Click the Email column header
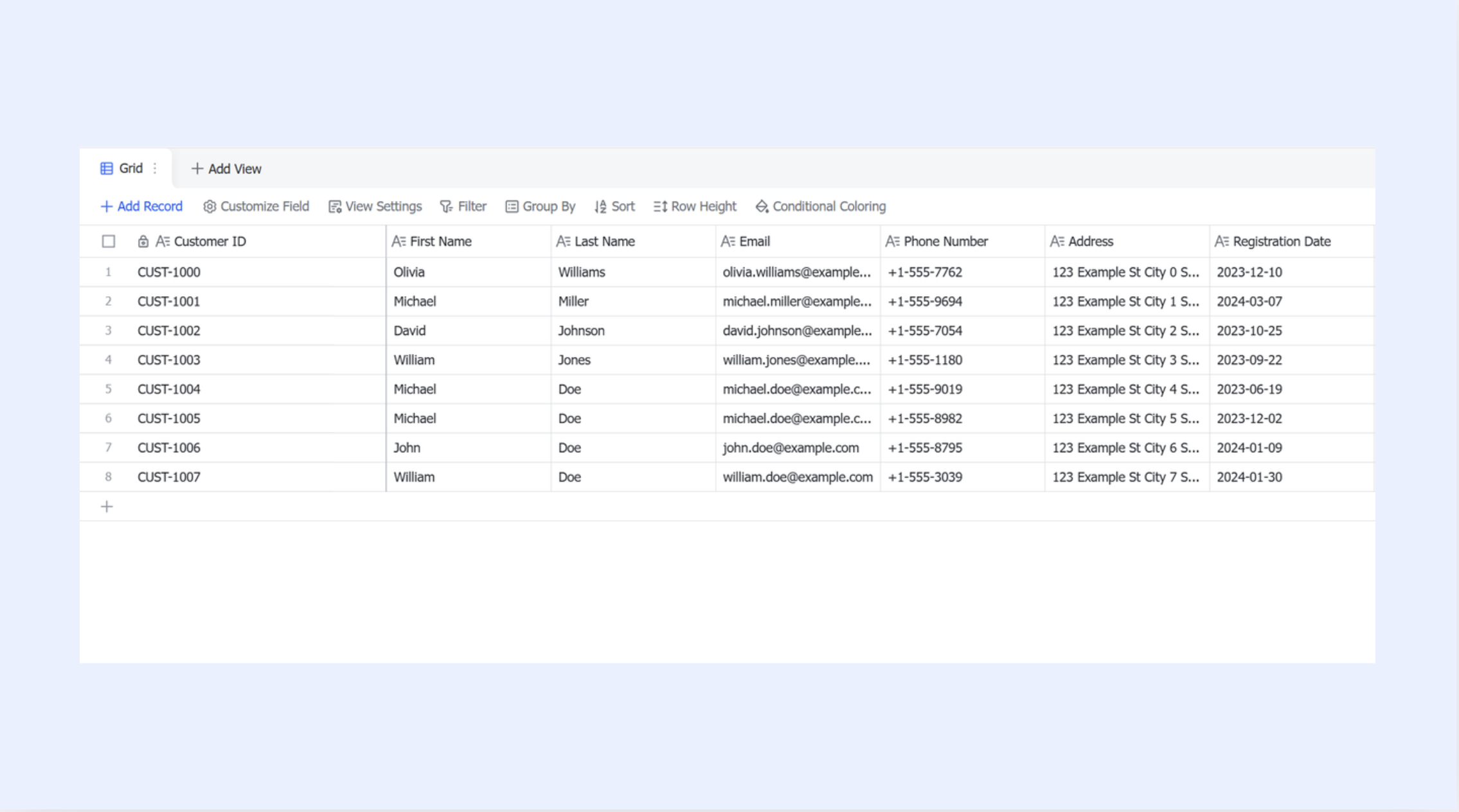 798,242
